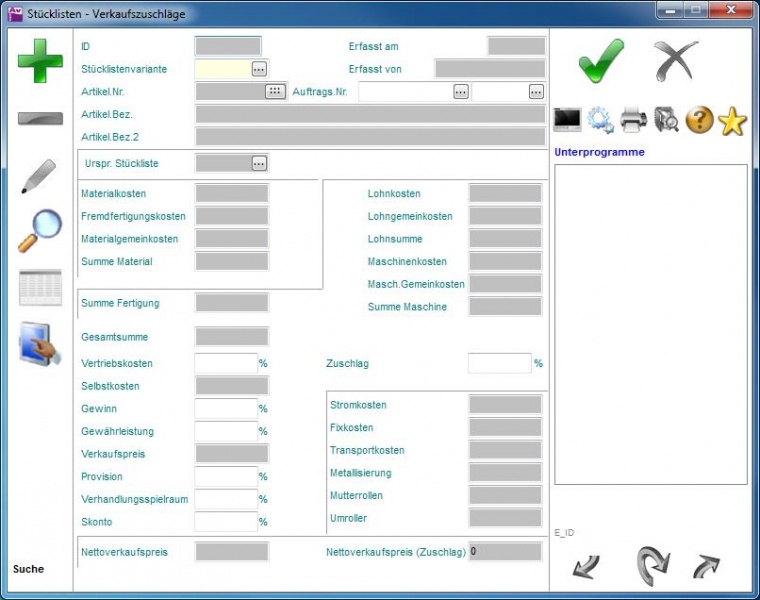Screen dimensions: 760x600
Task: Click the Skonto percentage input field
Action: (226, 522)
